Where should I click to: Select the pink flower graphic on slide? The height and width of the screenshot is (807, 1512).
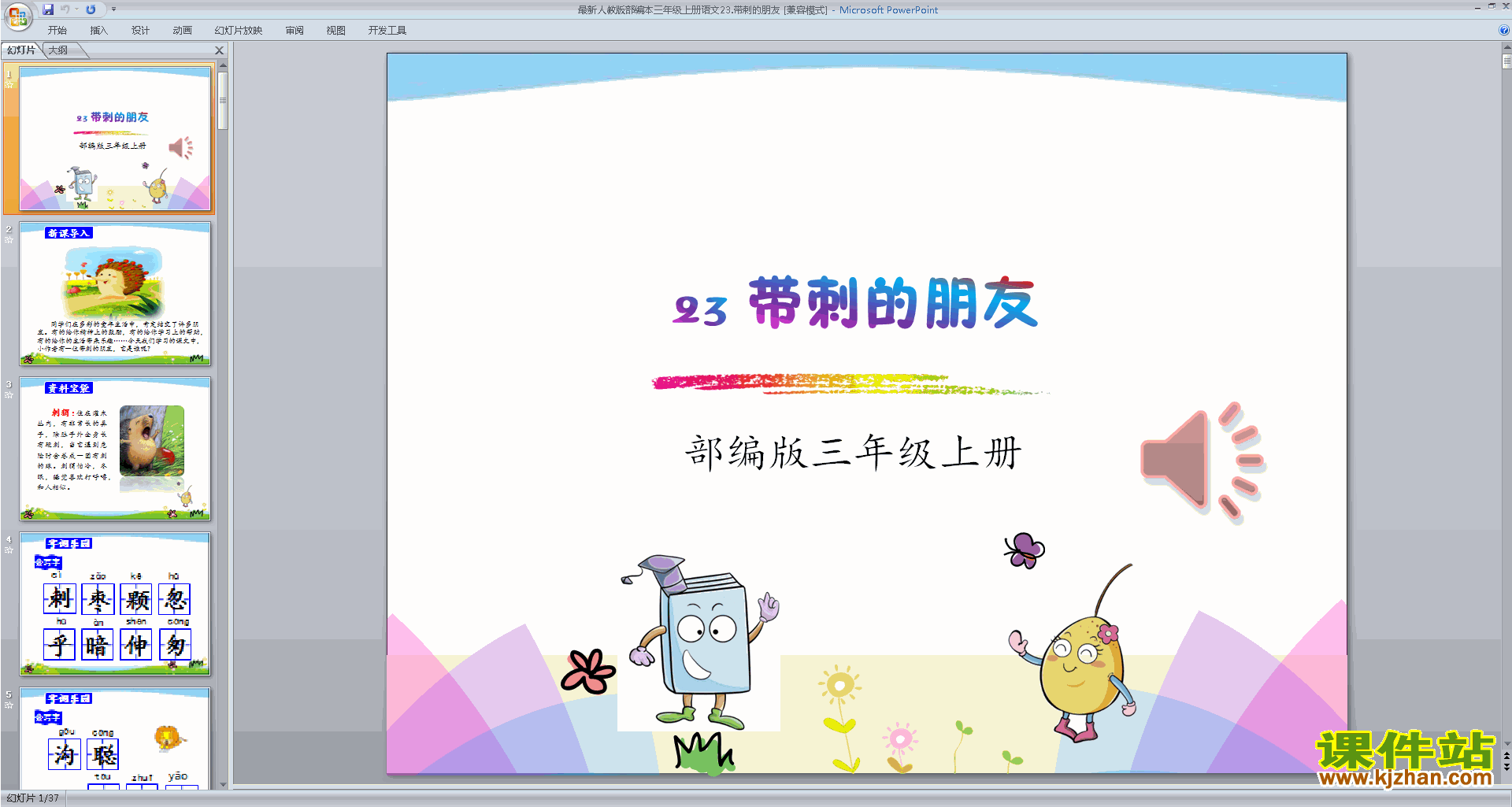(x=587, y=672)
